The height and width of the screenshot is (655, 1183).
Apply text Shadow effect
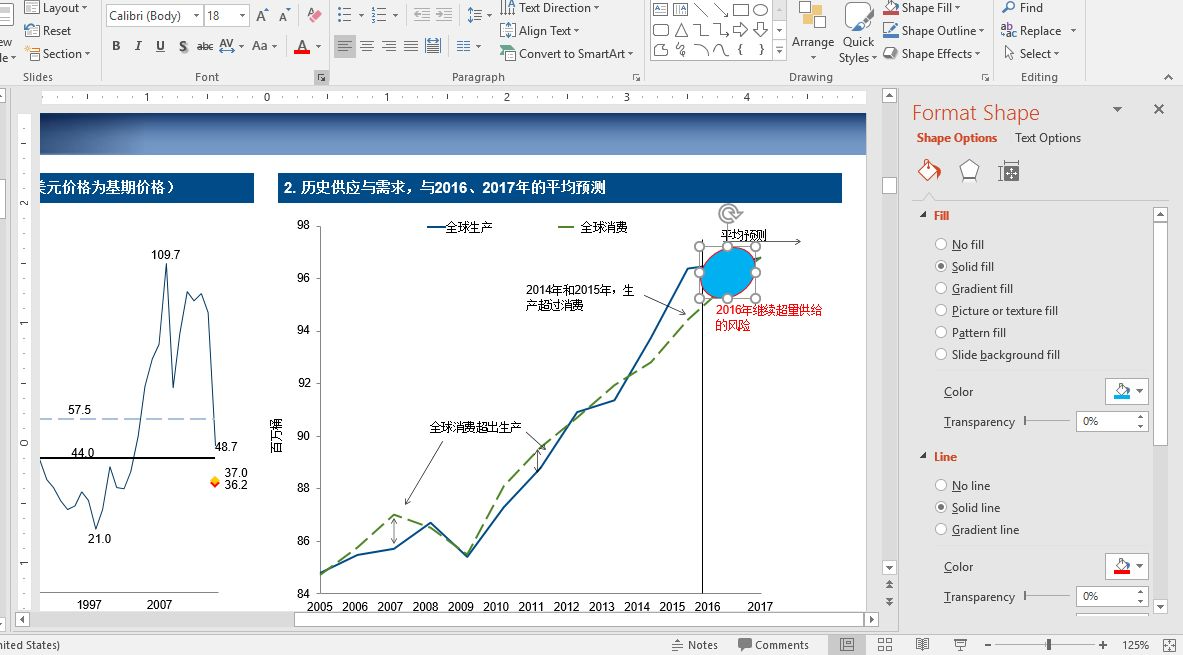coord(183,46)
